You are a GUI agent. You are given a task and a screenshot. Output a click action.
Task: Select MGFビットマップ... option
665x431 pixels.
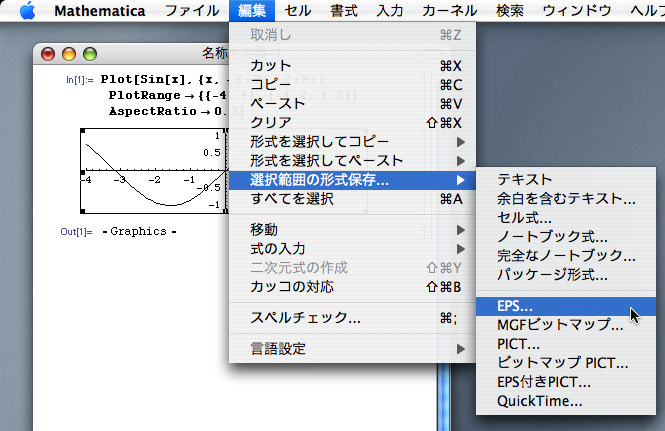560,325
